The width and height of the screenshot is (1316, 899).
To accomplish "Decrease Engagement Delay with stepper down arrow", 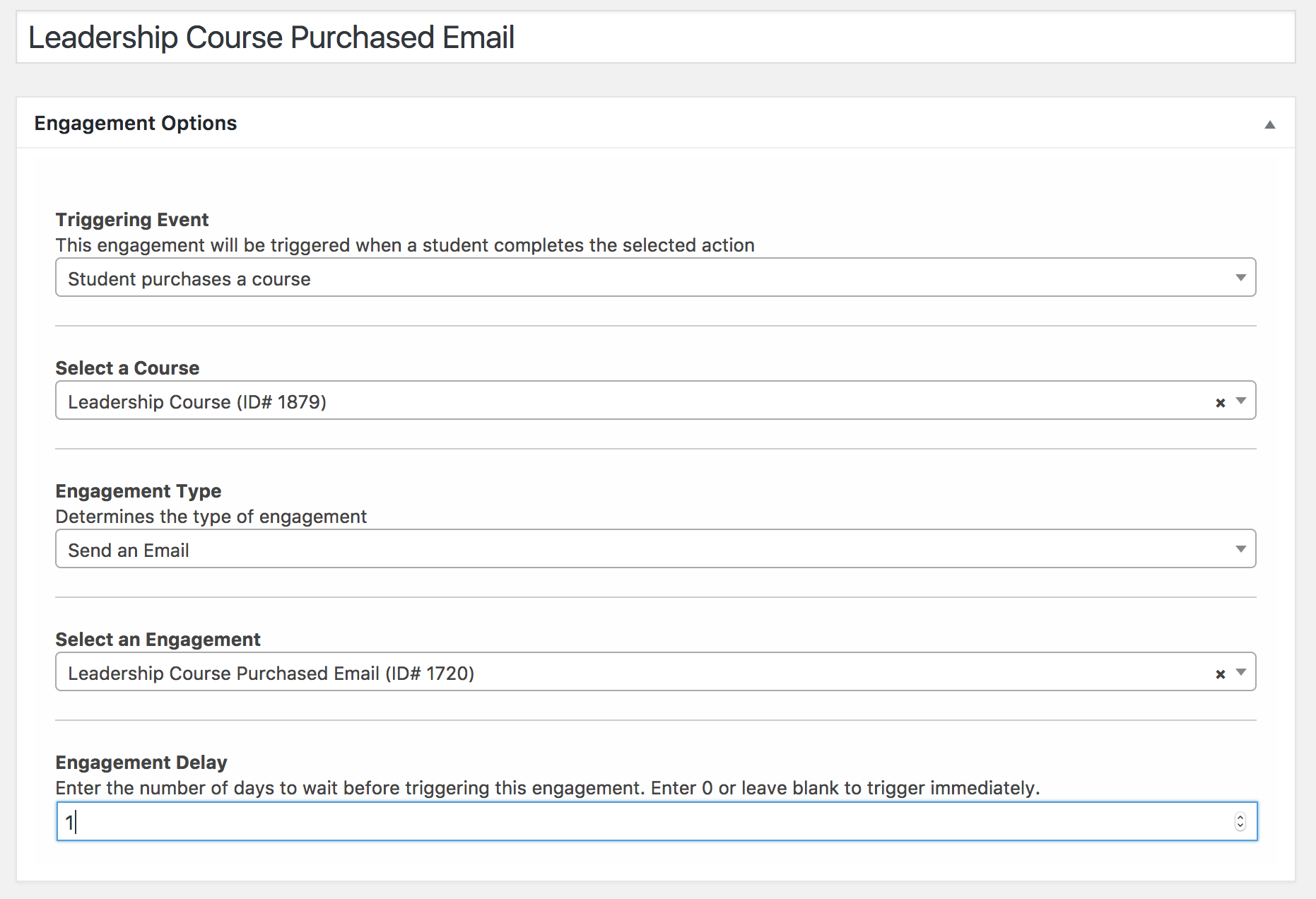I will [1240, 825].
